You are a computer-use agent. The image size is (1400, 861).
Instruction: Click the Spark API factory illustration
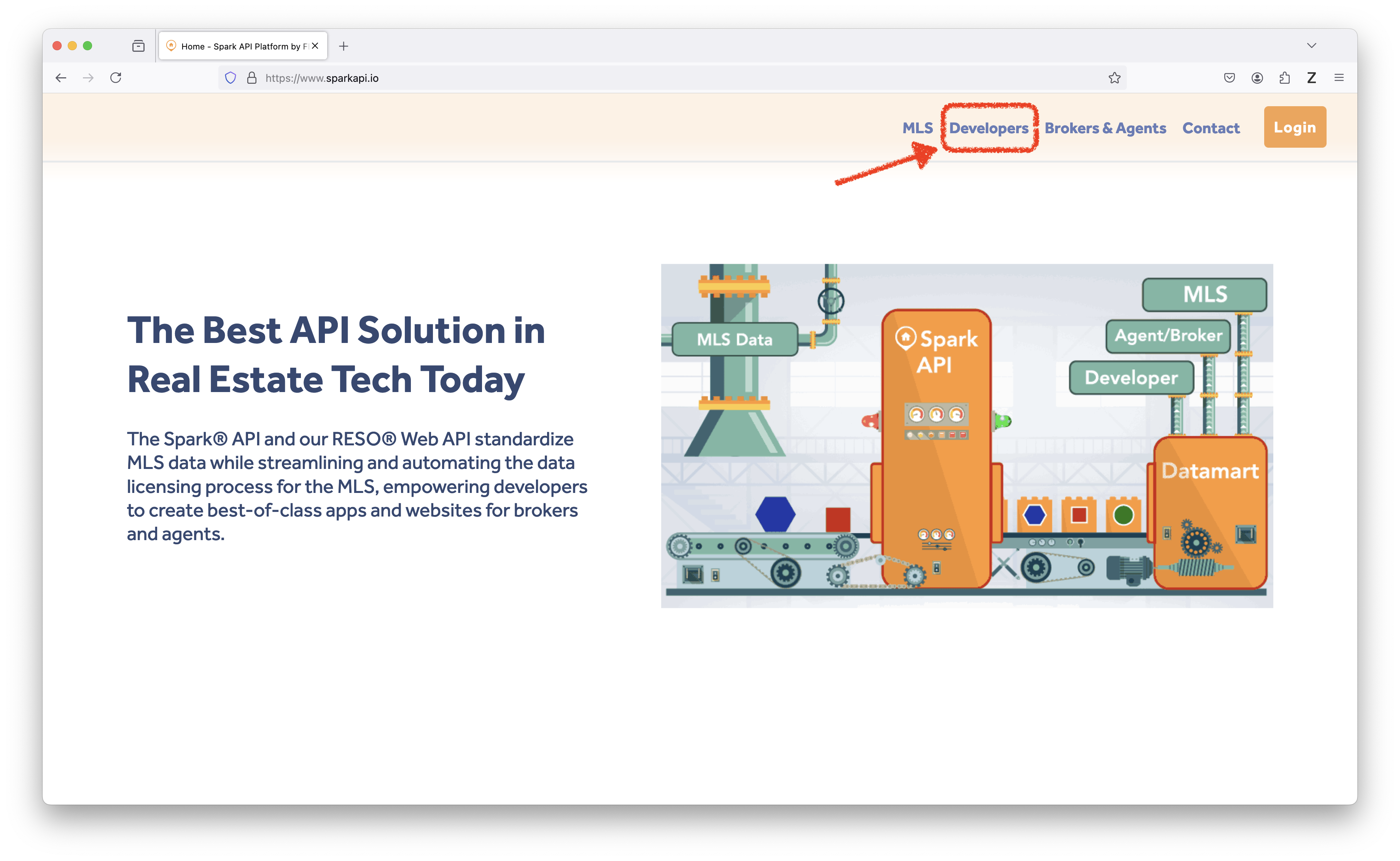tap(966, 435)
